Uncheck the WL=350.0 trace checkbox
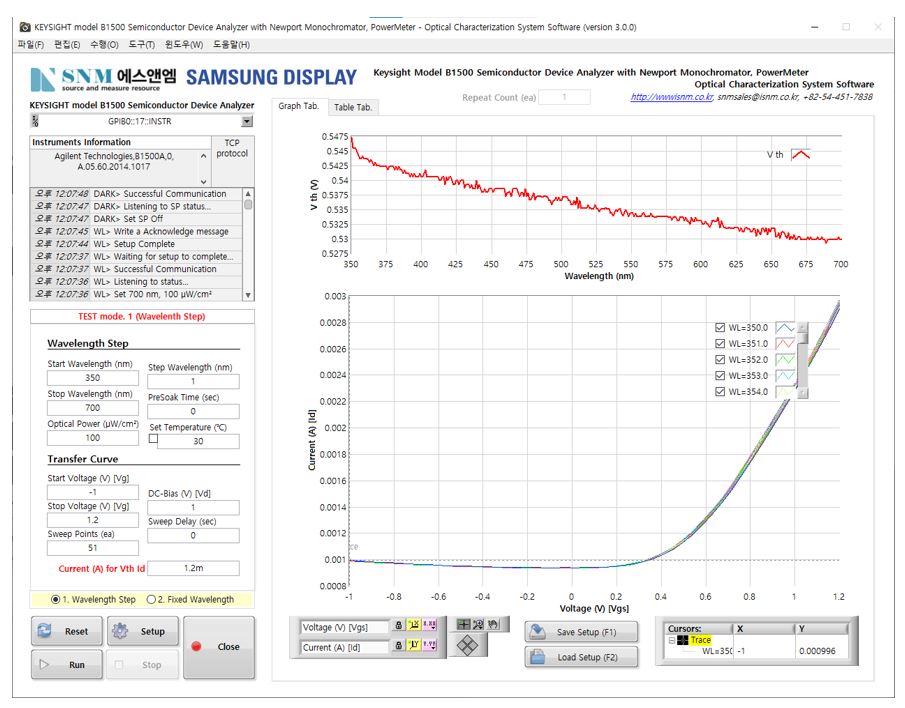Image resolution: width=905 pixels, height=708 pixels. (x=720, y=328)
